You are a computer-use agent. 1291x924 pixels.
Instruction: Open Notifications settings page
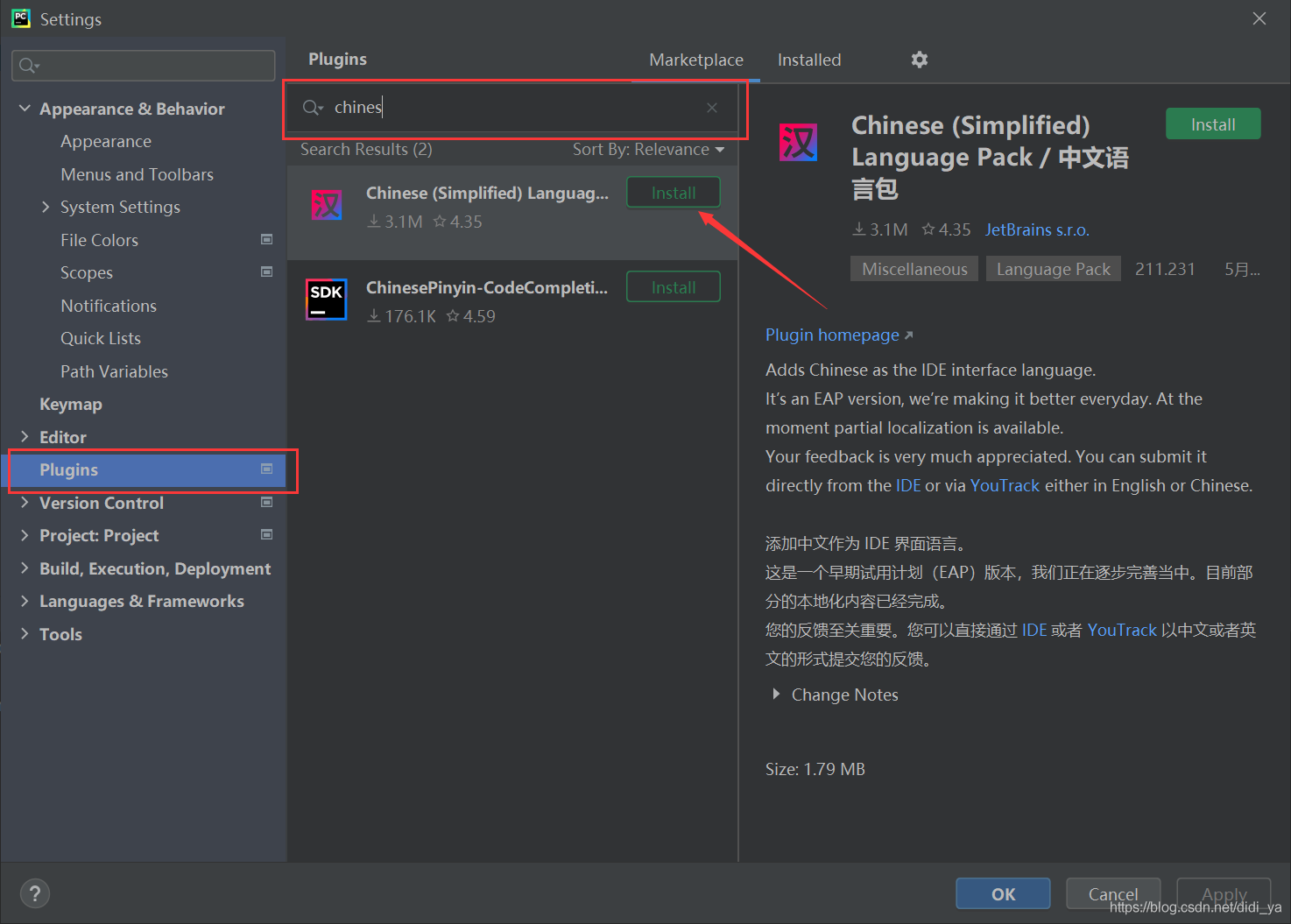tap(109, 306)
